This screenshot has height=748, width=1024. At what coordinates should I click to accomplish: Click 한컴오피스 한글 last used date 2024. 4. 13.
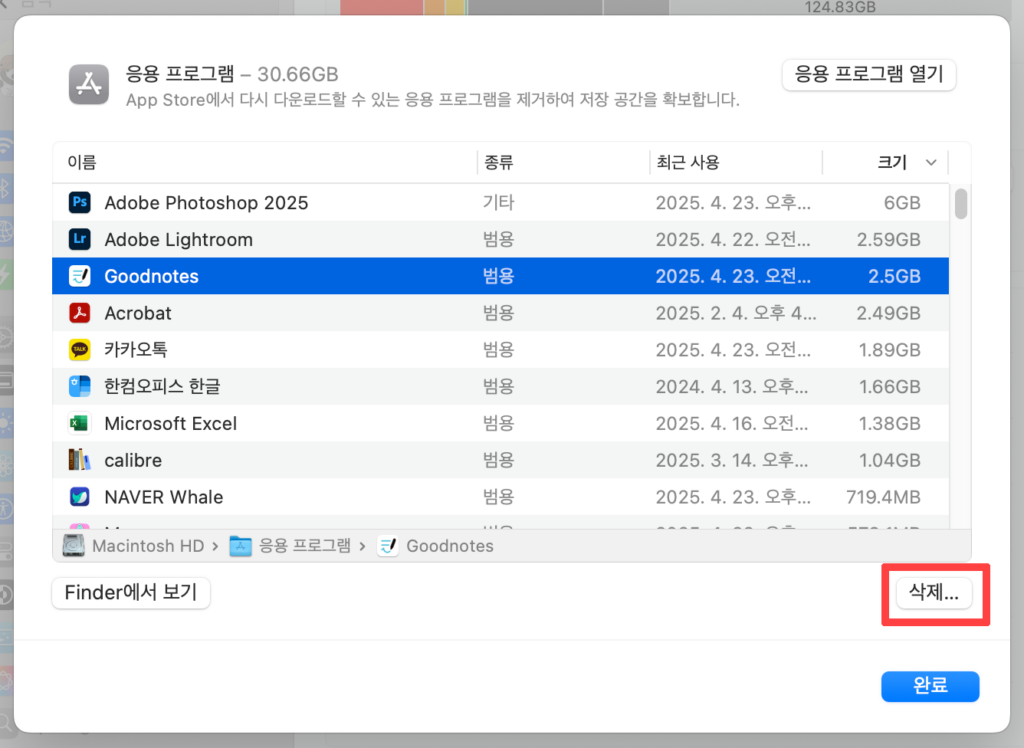click(x=732, y=386)
